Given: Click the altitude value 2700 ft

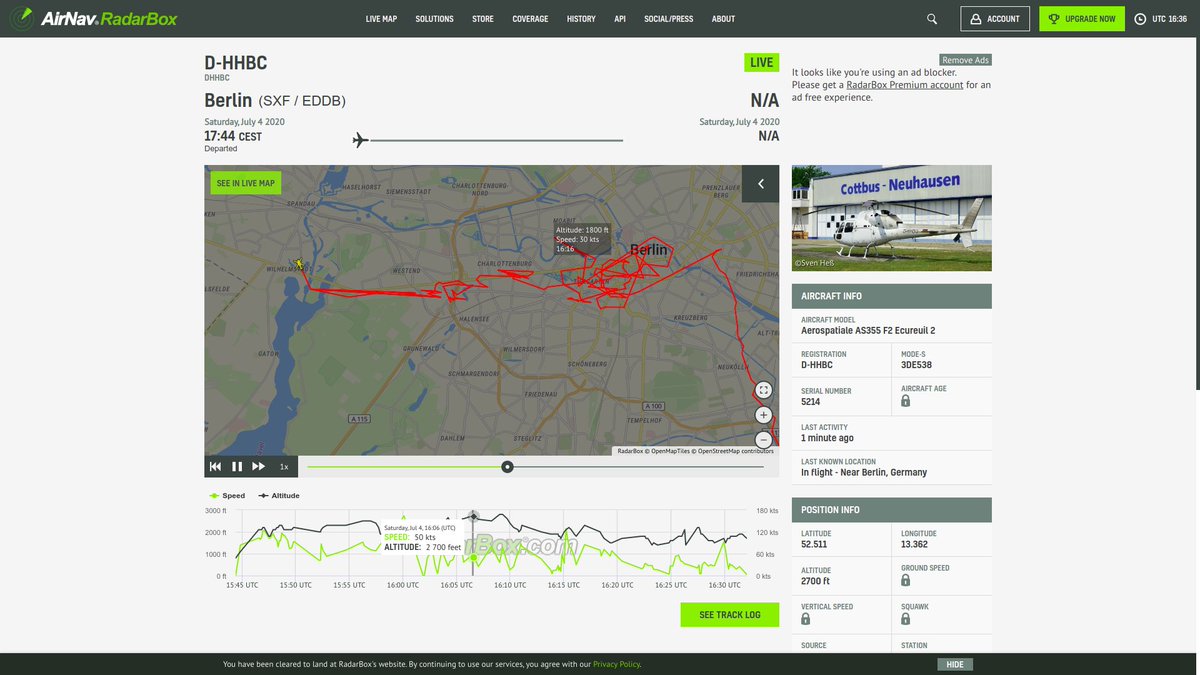Looking at the screenshot, I should coord(815,581).
